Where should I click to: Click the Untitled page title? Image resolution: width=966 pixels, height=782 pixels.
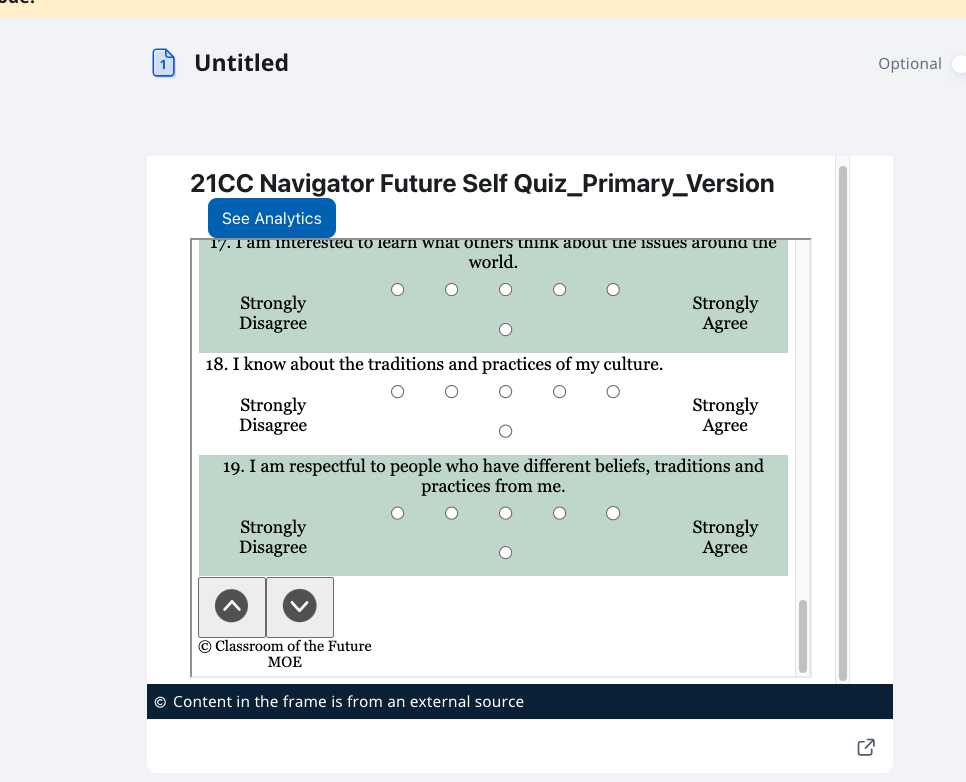pos(242,63)
